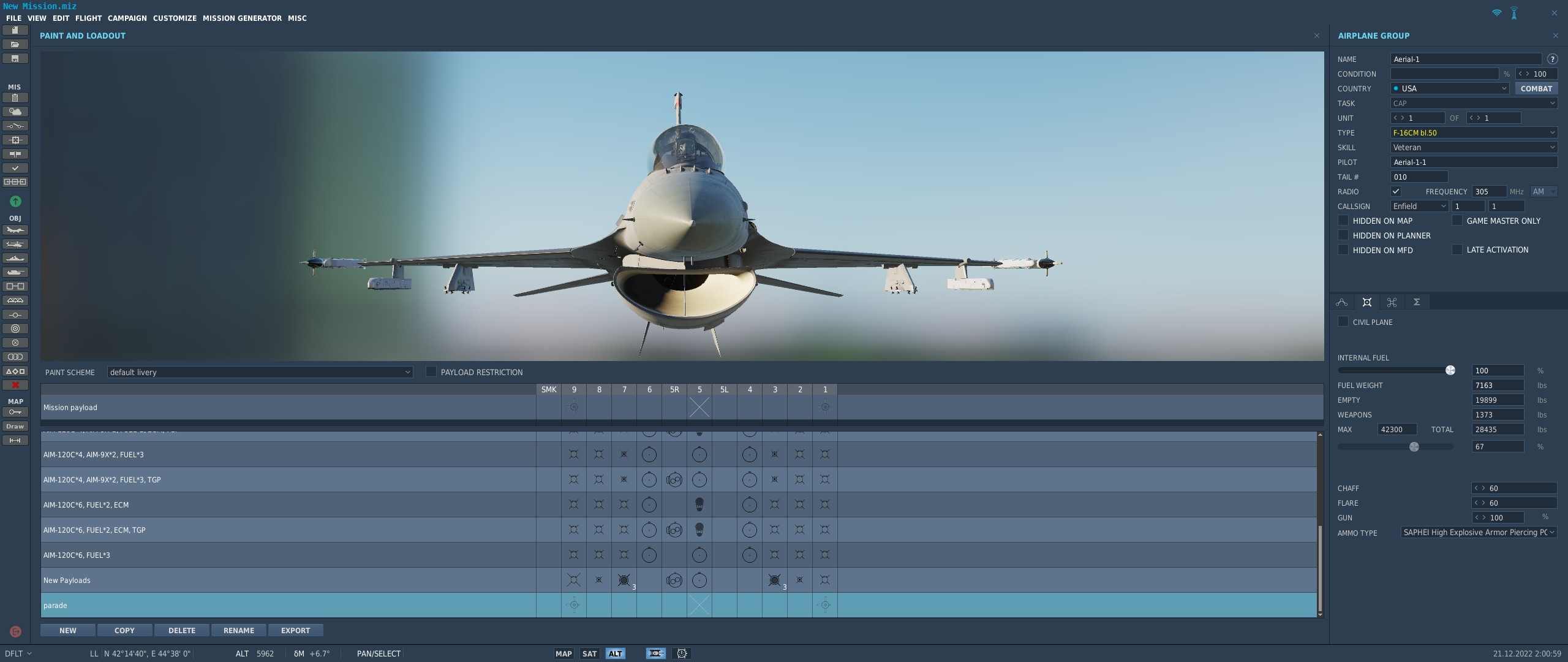The image size is (1568, 662).
Task: Click the antenna tower icon at top right
Action: pos(1514,13)
